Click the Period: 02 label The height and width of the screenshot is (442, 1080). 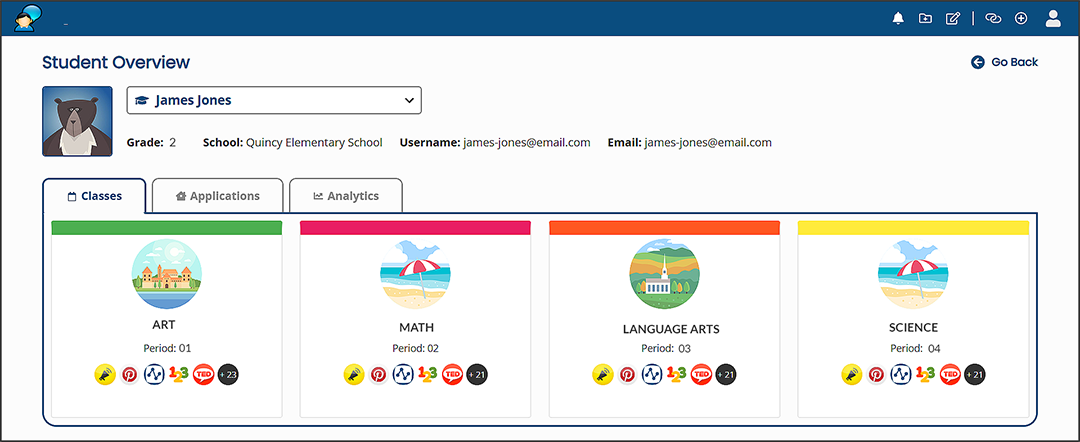(x=415, y=348)
